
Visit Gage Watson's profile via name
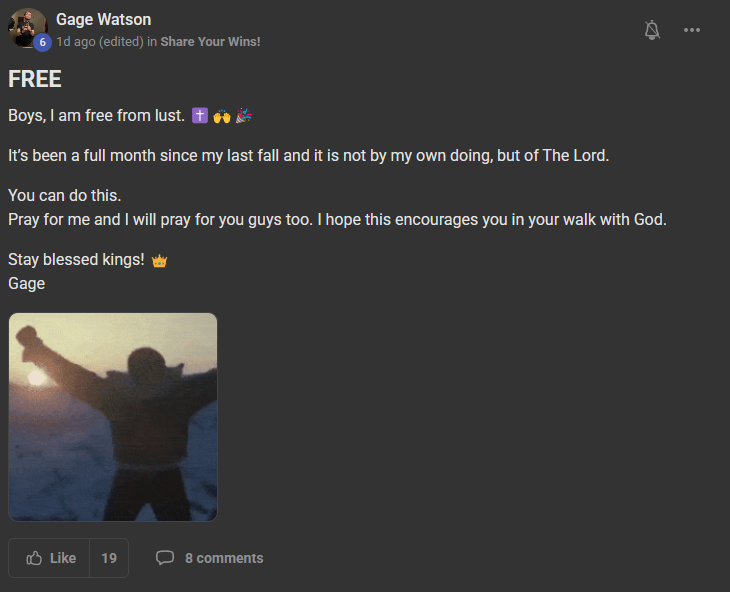coord(103,20)
